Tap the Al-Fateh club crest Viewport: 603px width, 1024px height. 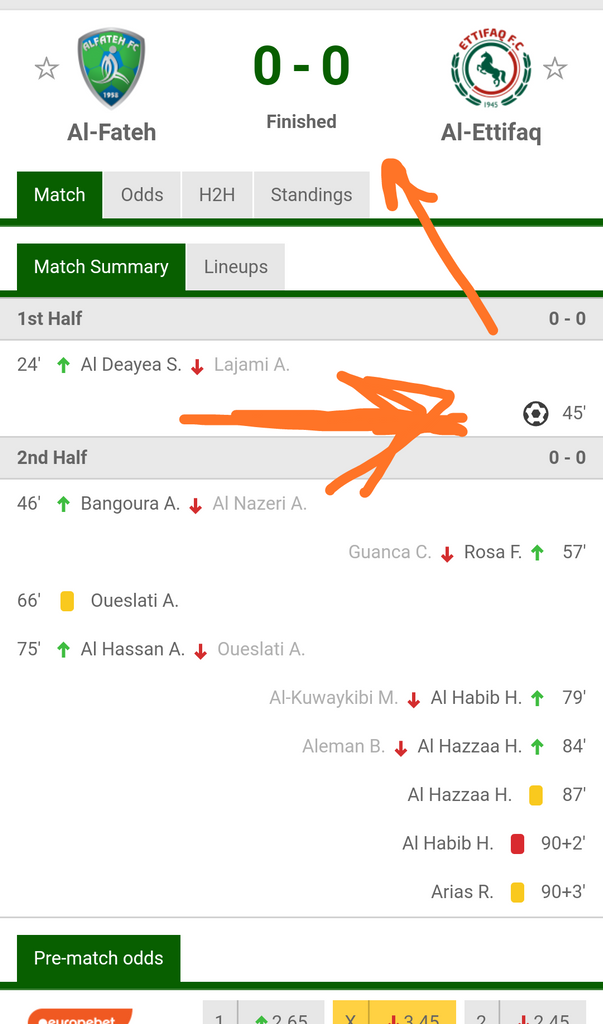pyautogui.click(x=111, y=68)
